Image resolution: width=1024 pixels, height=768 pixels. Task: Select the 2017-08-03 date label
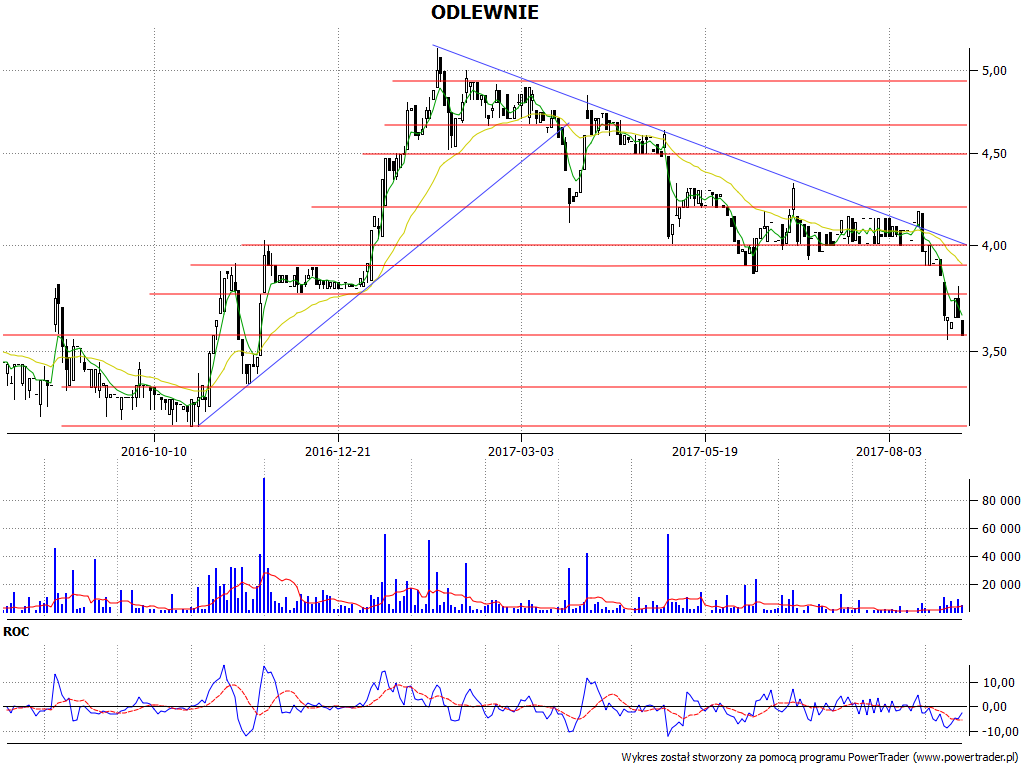[x=889, y=451]
